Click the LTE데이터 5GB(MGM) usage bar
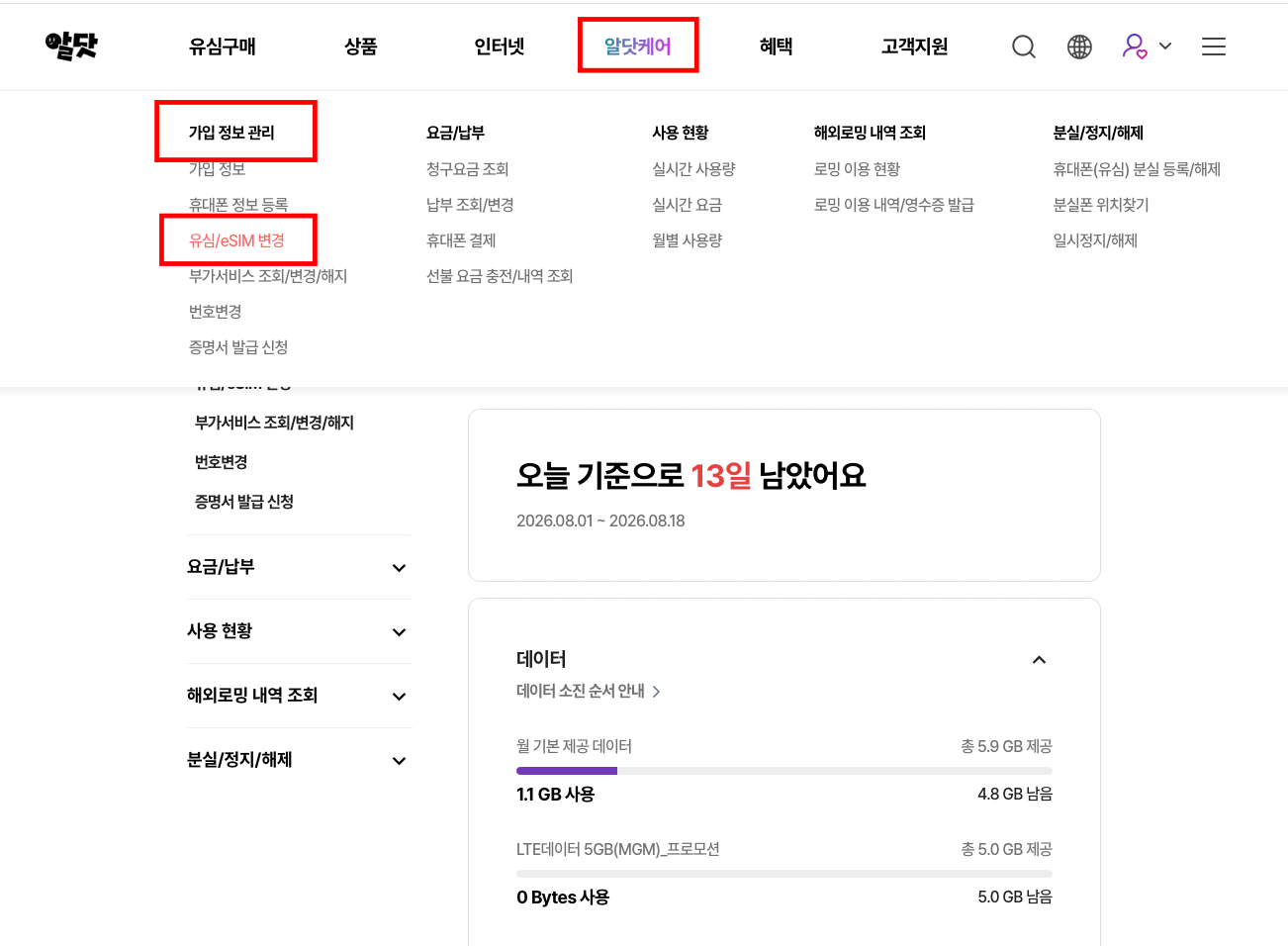The width and height of the screenshot is (1288, 946). [784, 874]
